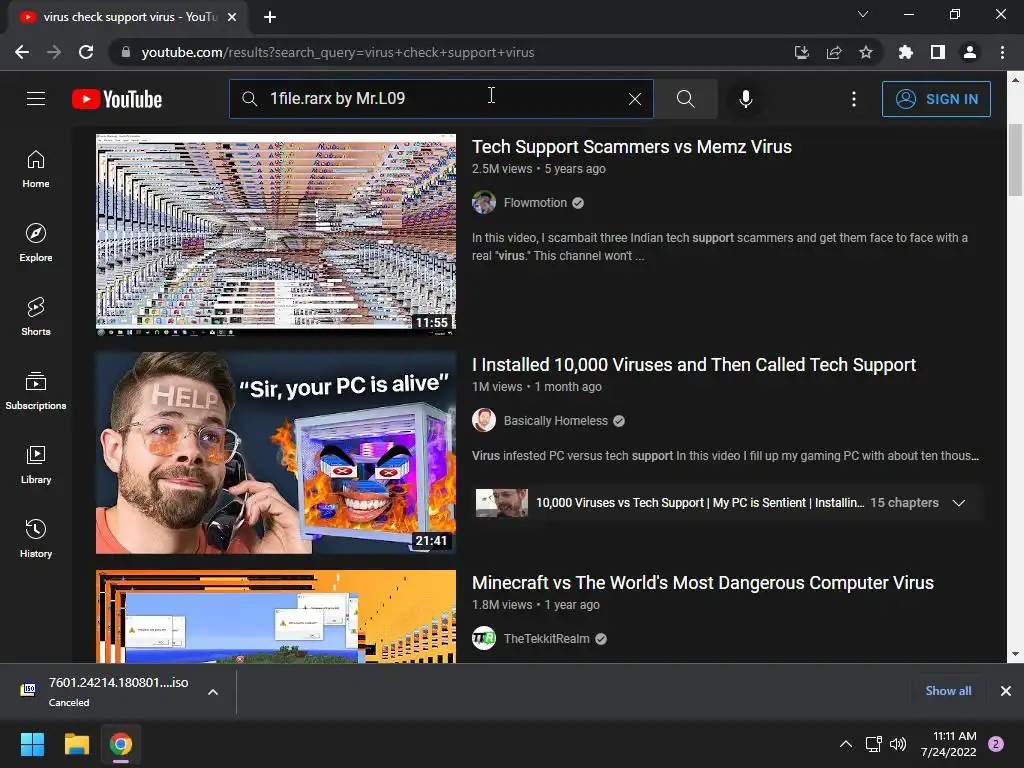
Task: Open Tech Support Scammers vs Memz Virus title
Action: pyautogui.click(x=632, y=147)
